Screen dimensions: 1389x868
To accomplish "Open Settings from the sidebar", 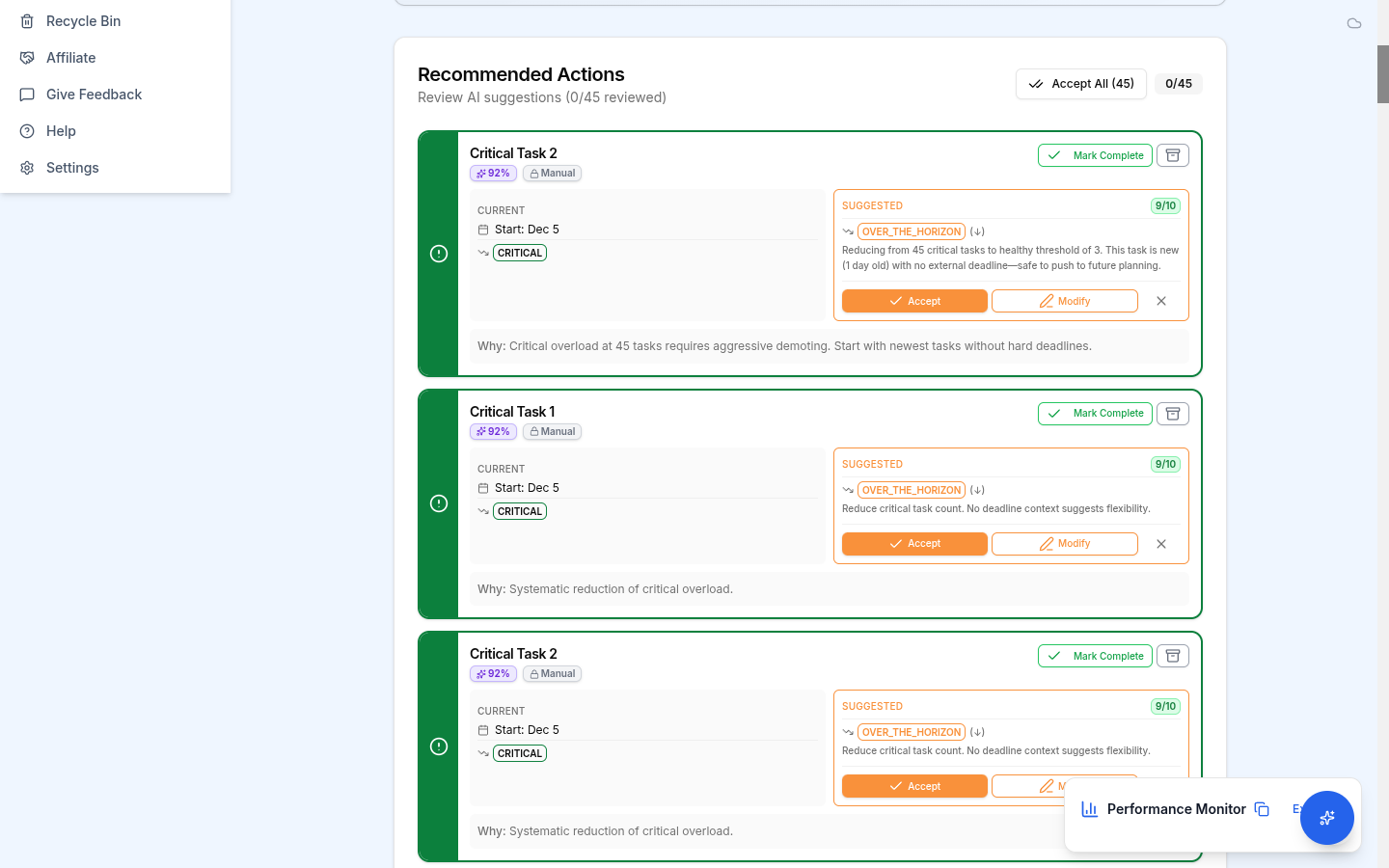I will tap(72, 168).
